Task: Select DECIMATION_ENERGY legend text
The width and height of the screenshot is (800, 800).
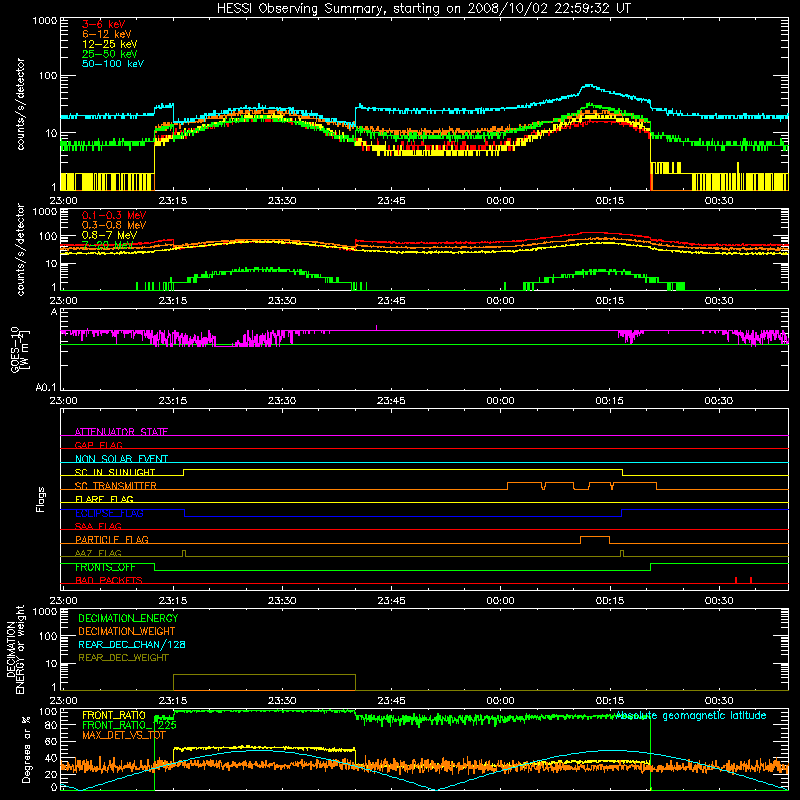Action: click(x=128, y=618)
